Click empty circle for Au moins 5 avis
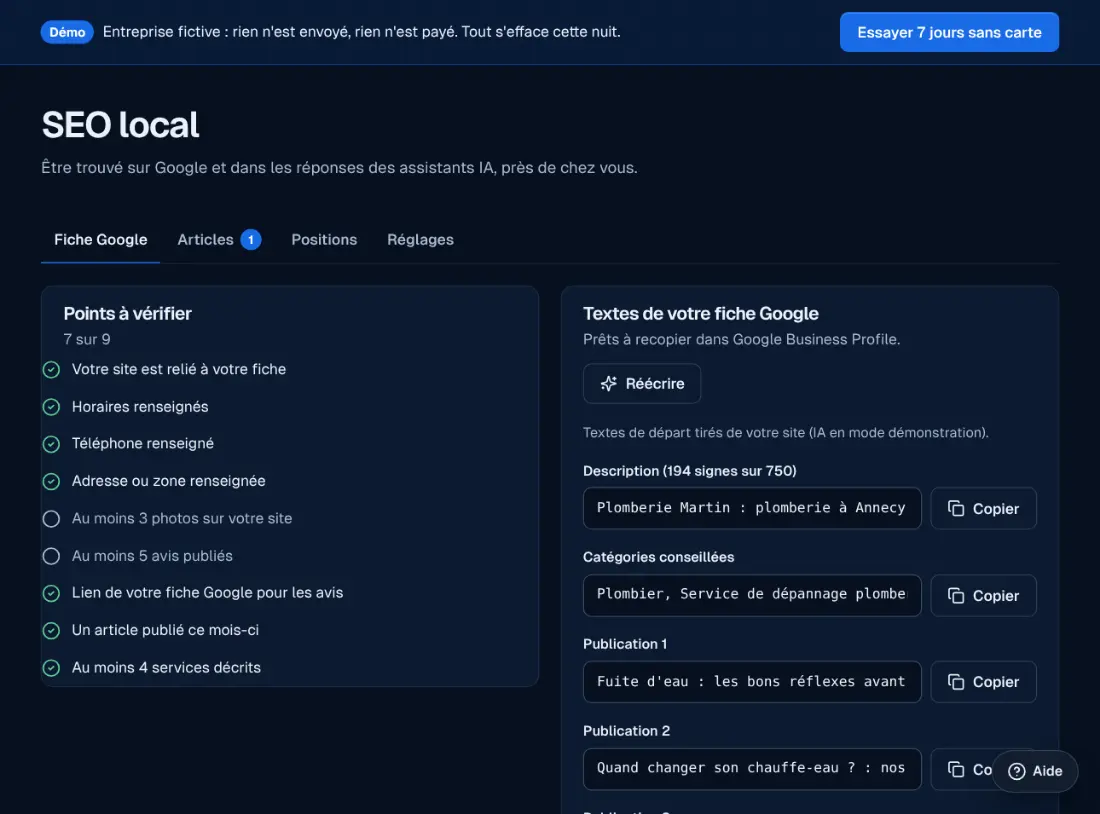Viewport: 1100px width, 814px height. tap(51, 556)
